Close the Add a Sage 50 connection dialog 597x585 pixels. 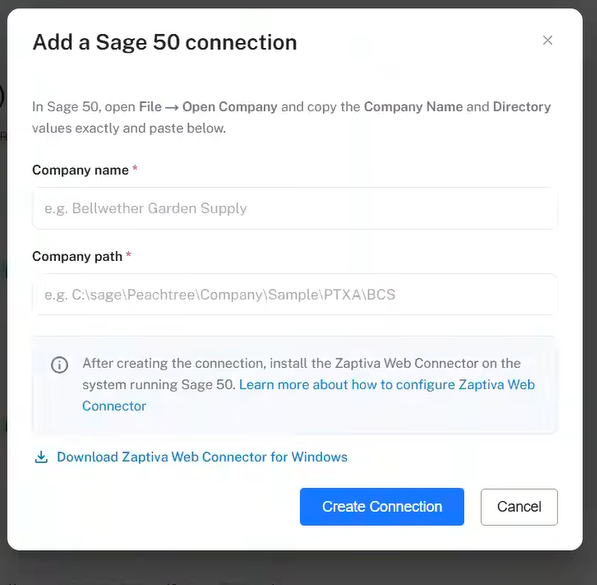547,40
